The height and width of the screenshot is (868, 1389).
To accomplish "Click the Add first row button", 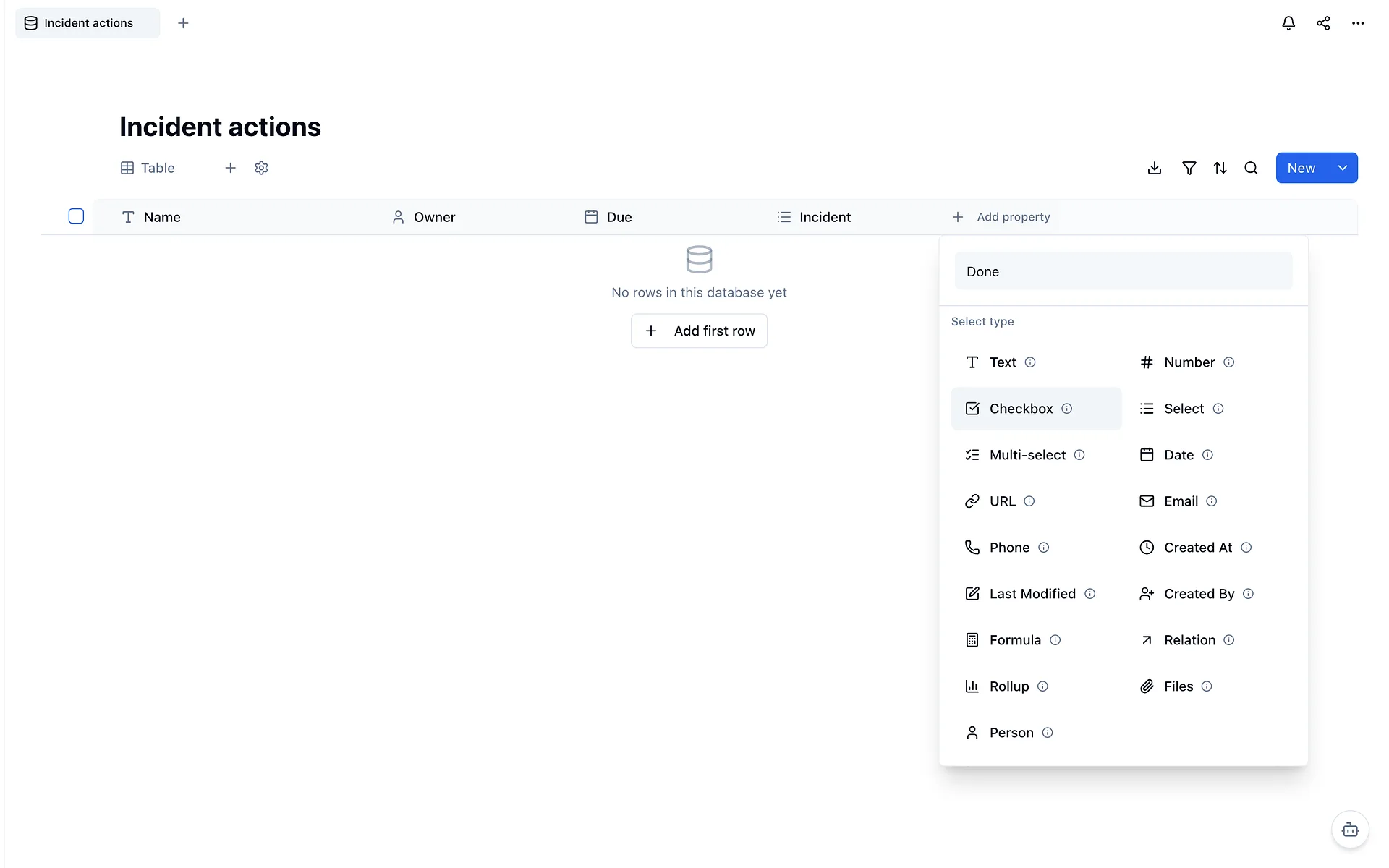I will coord(699,331).
